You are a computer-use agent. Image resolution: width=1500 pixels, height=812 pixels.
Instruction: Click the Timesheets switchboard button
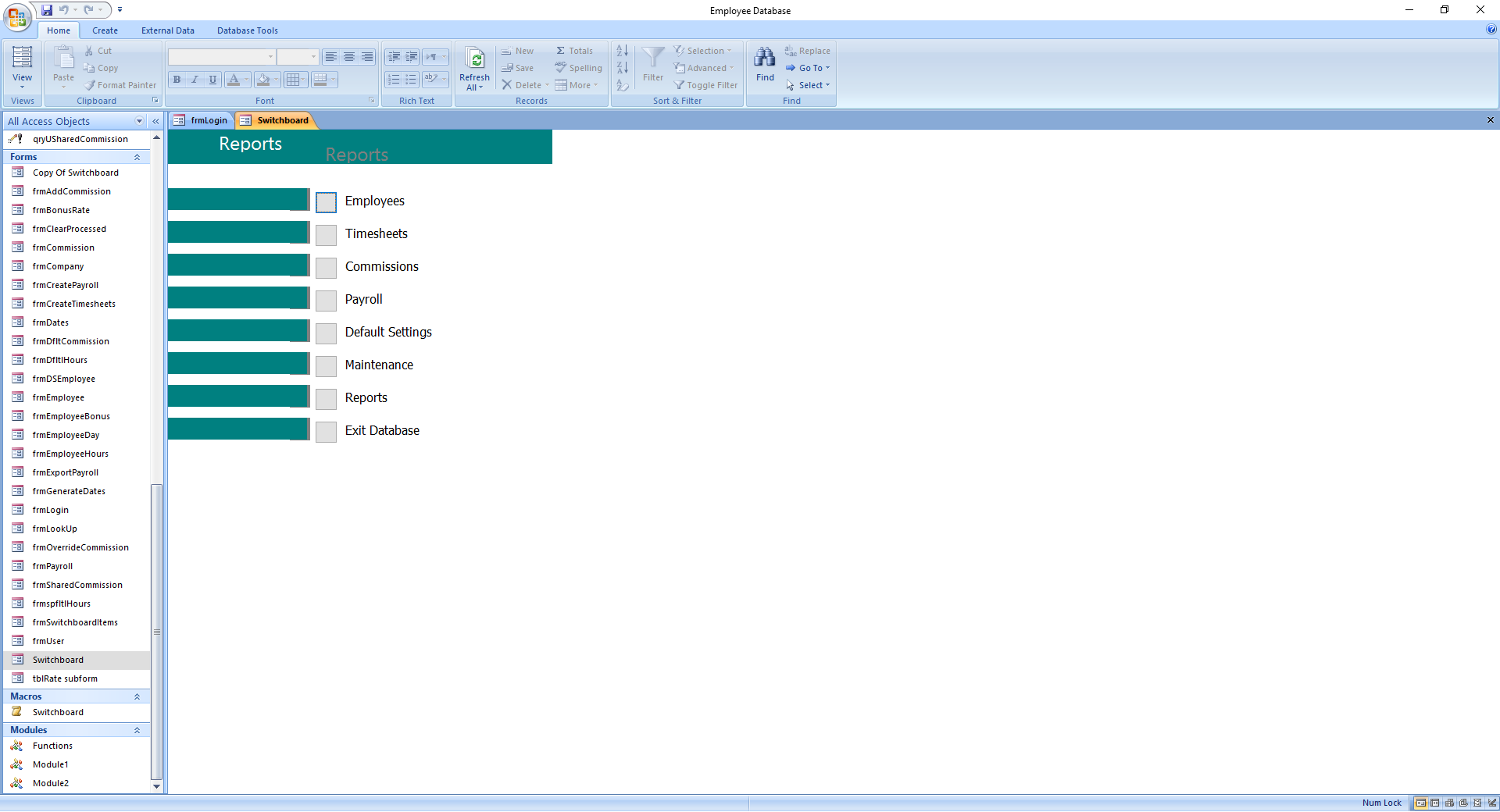click(x=326, y=235)
